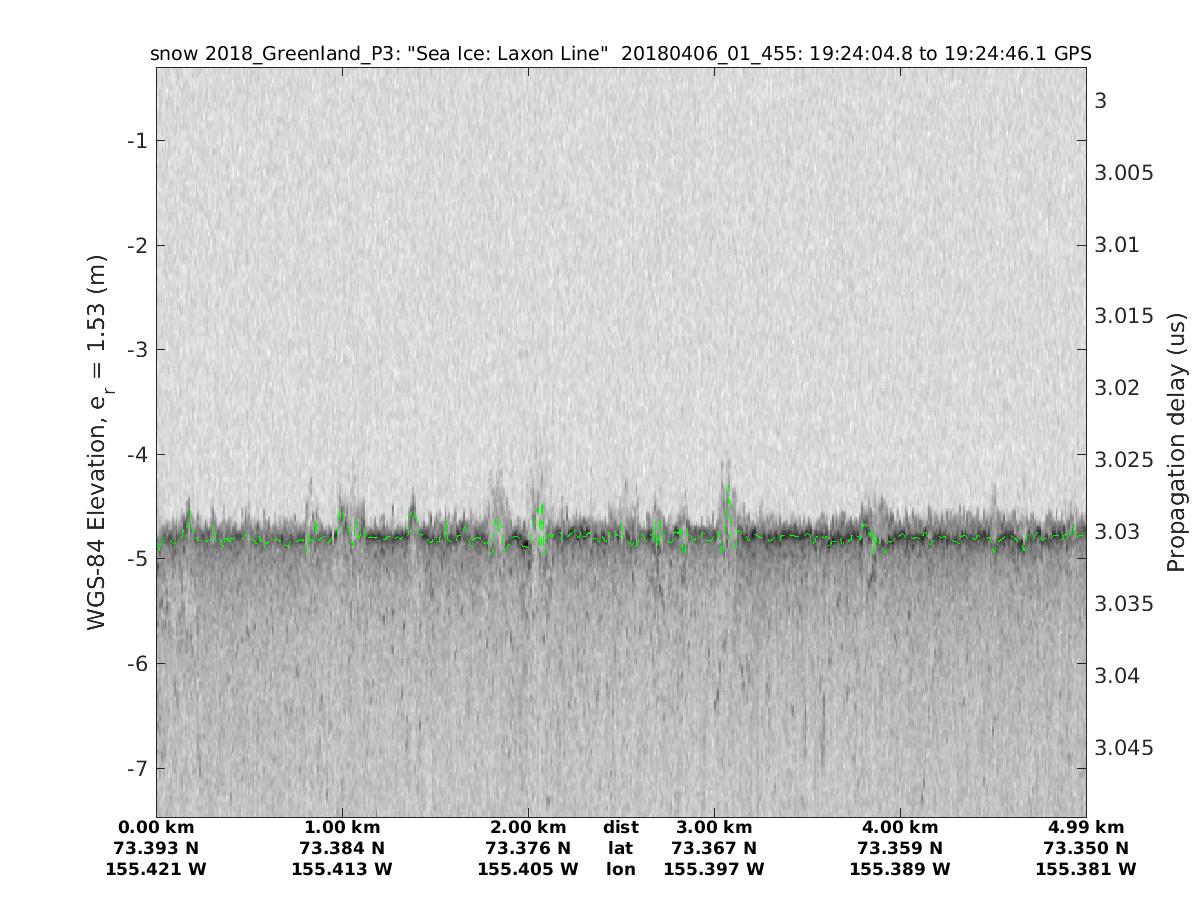Screen dimensions: 1200x900
Task: Click the "0.00 km" distance label
Action: tap(156, 827)
